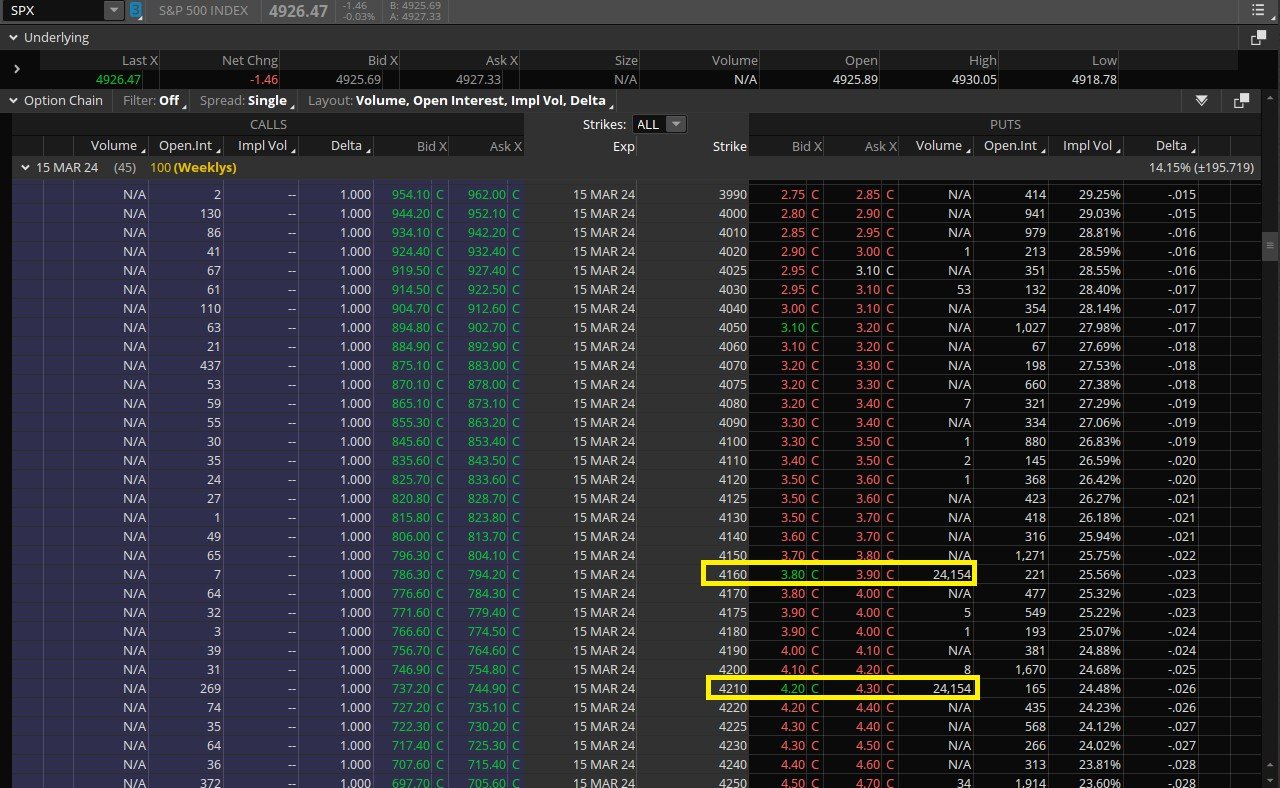Click the 4210 strike call bid 737.20
Viewport: 1280px width, 788px height.
click(410, 688)
